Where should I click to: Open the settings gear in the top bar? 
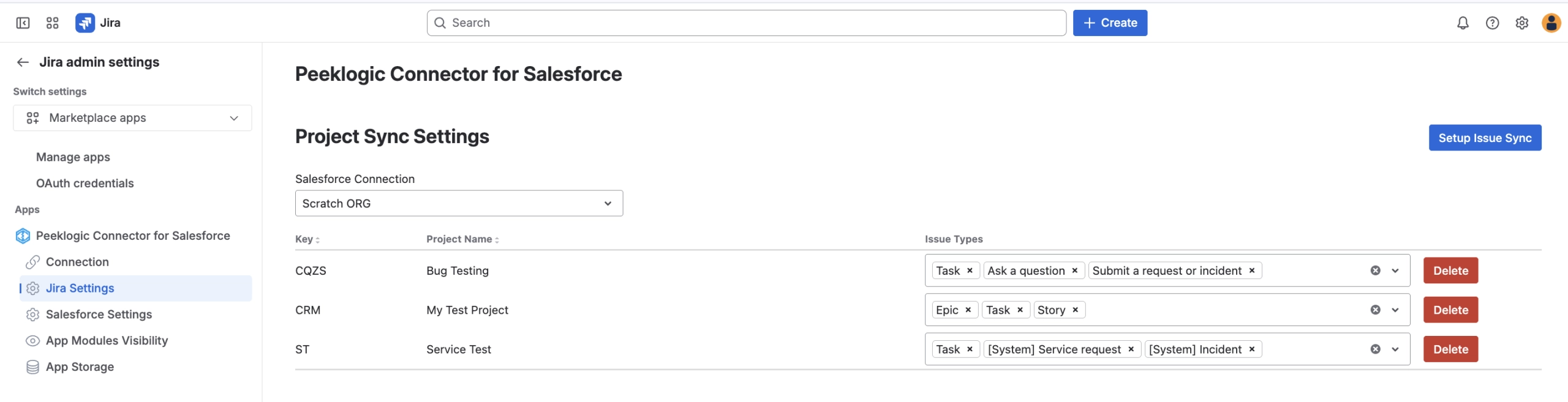pos(1522,23)
